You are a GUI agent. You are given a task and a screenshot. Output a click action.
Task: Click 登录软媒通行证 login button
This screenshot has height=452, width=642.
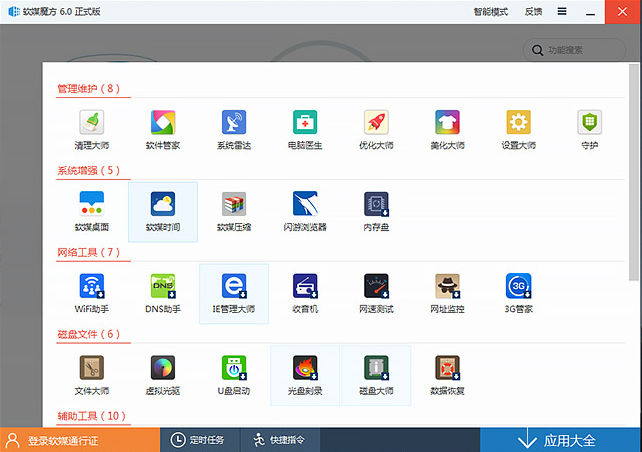pyautogui.click(x=80, y=440)
